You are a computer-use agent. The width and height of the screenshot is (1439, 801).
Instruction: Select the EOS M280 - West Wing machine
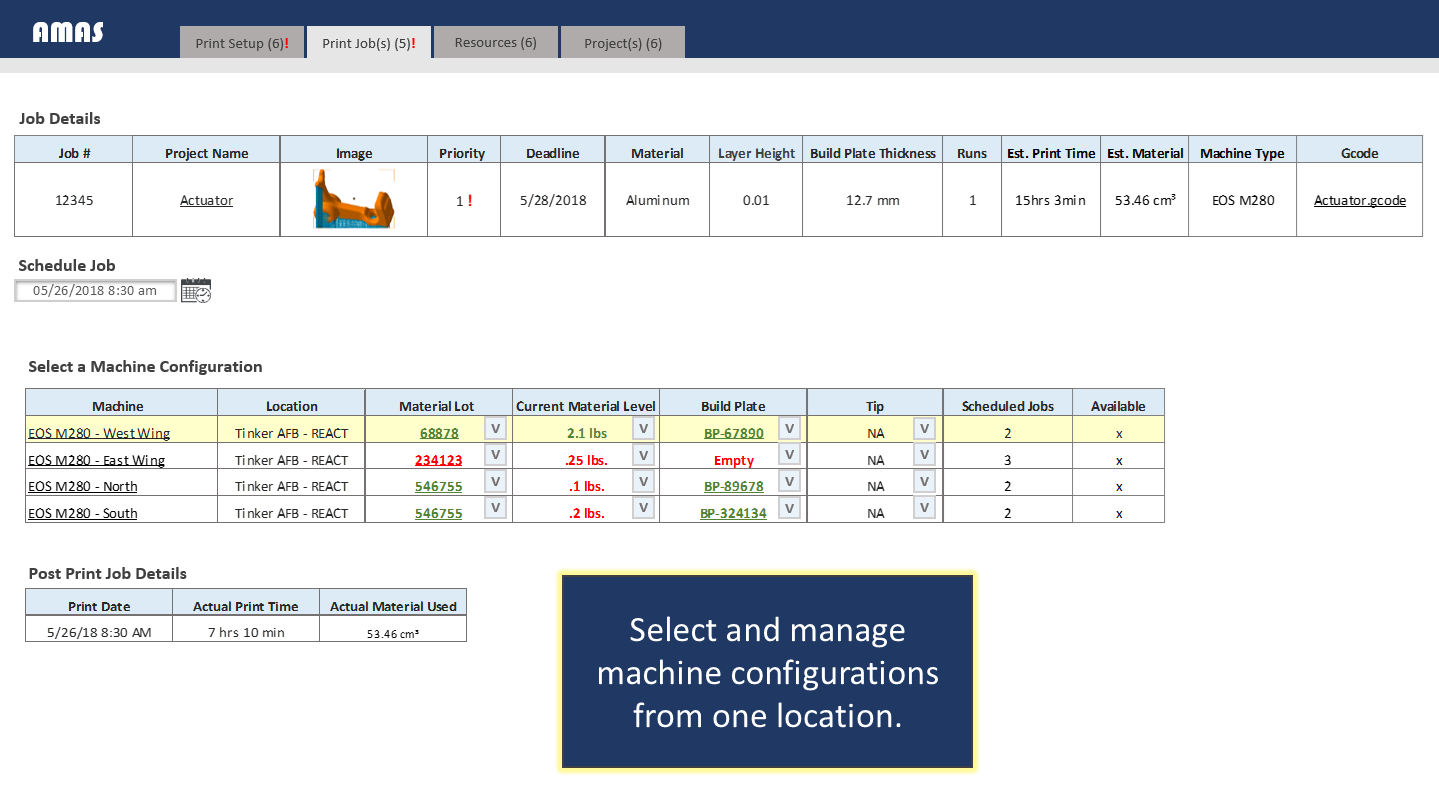pyautogui.click(x=98, y=433)
